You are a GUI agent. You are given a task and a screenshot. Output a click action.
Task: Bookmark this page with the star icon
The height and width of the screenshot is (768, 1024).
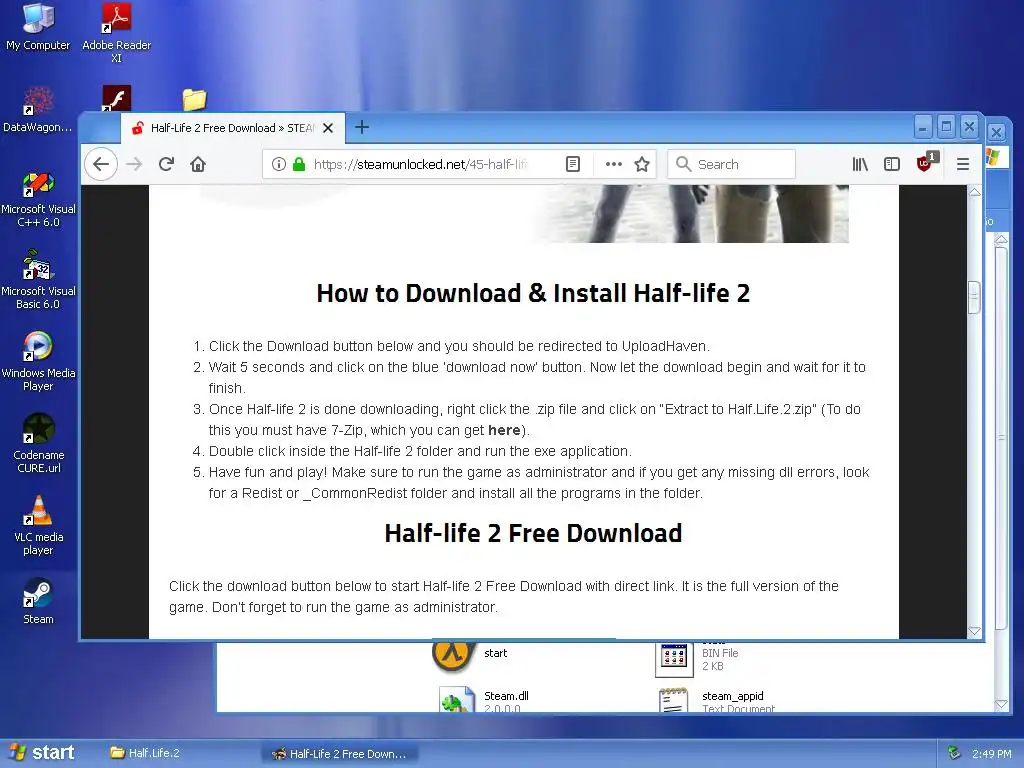[x=642, y=164]
